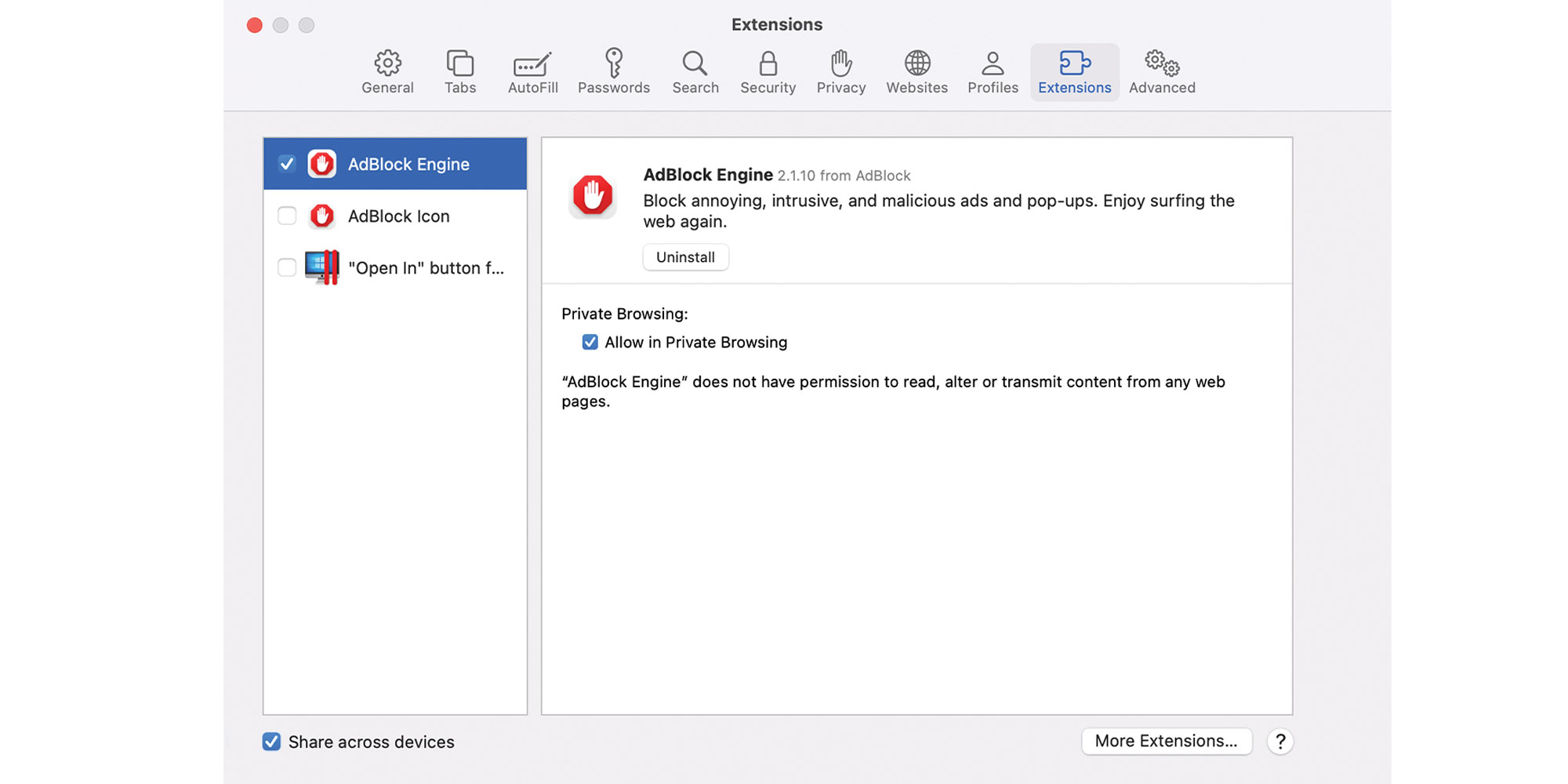This screenshot has width=1568, height=784.
Task: Click the Uninstall button
Action: point(685,257)
